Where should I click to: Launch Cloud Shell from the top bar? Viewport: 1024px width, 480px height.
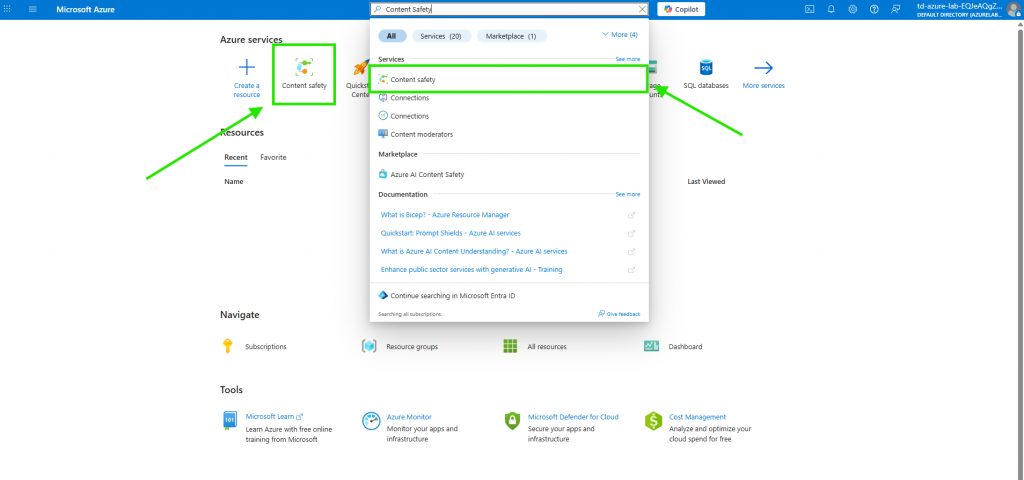[x=809, y=9]
